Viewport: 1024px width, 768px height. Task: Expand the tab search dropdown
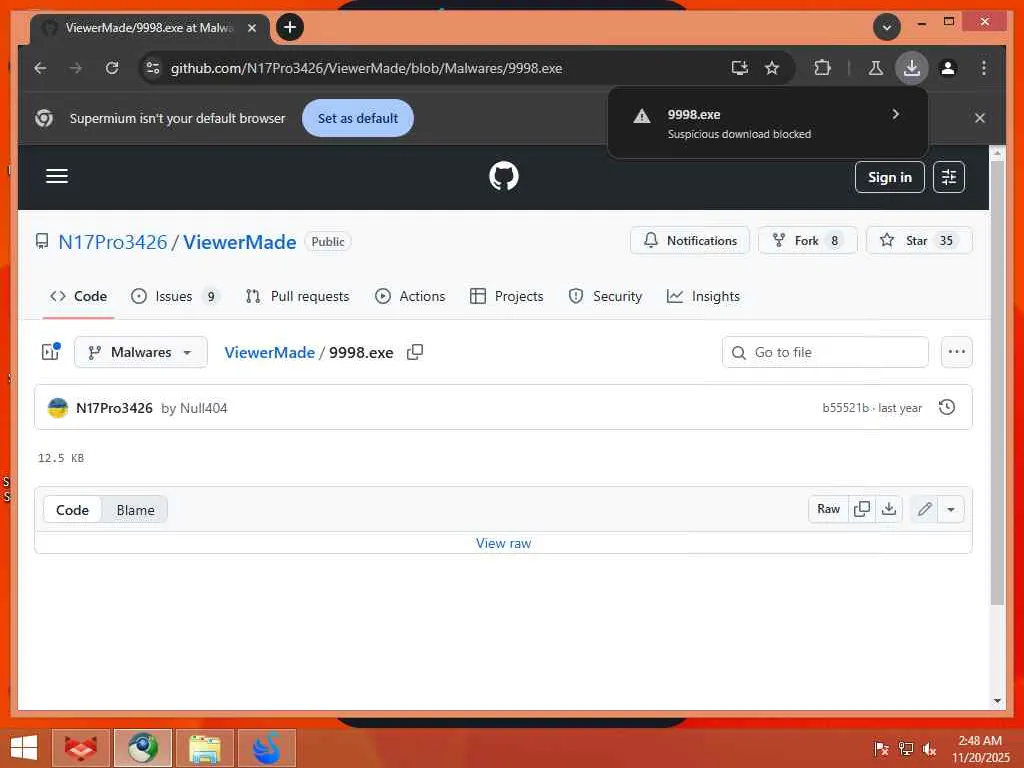(887, 27)
